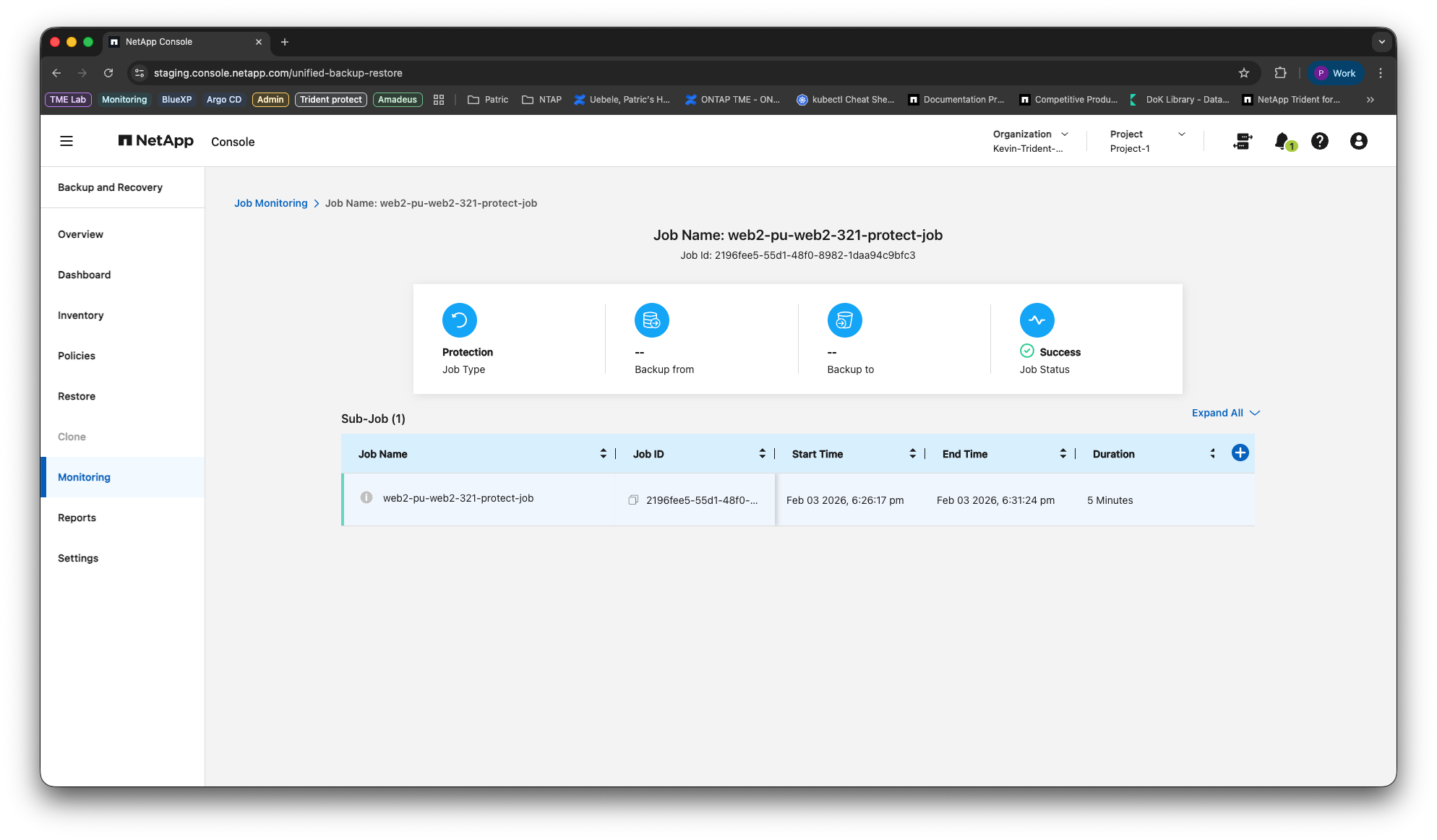Open the hamburger navigation menu
This screenshot has height=840, width=1437.
point(67,141)
